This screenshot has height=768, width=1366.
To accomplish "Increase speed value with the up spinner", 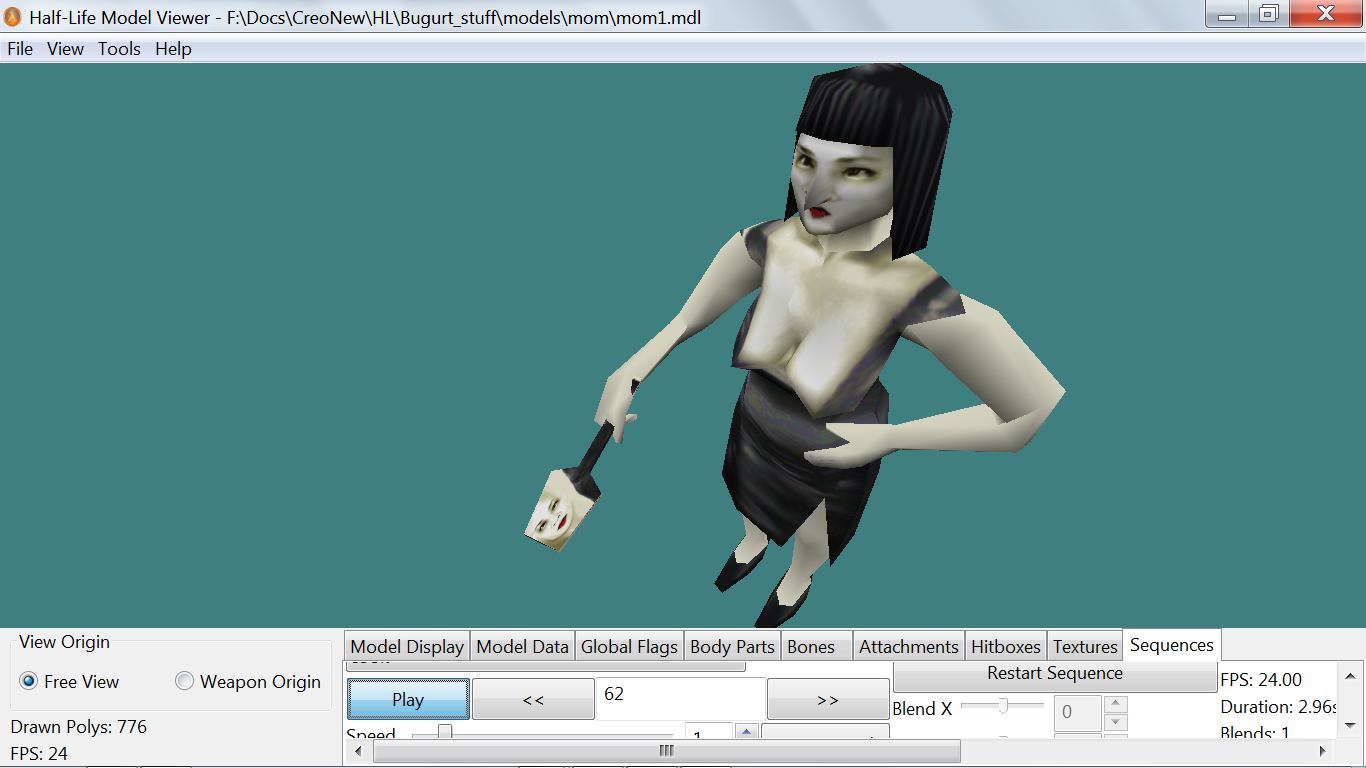I will [x=746, y=731].
